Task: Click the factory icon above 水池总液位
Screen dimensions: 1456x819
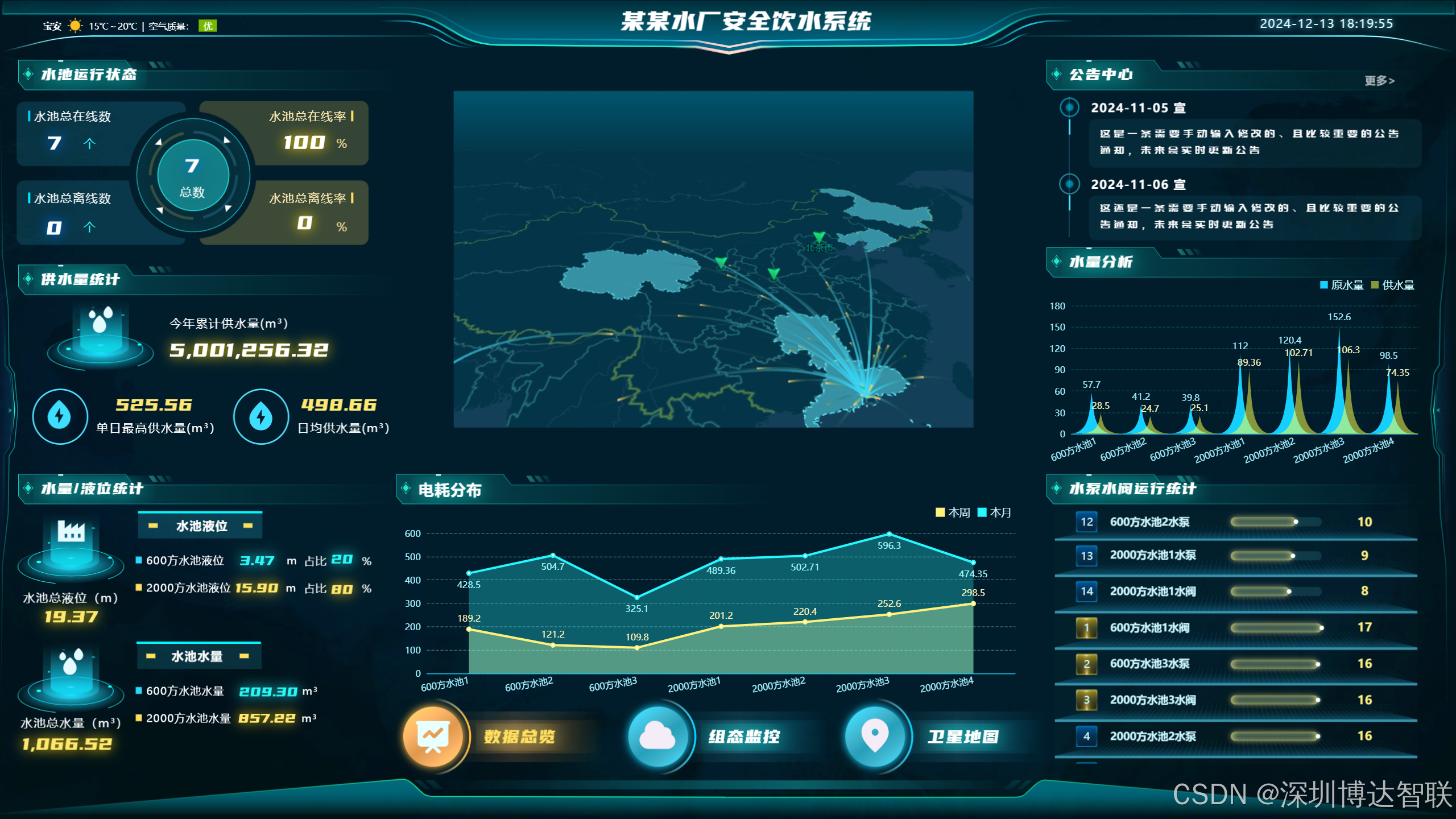Action: [71, 532]
